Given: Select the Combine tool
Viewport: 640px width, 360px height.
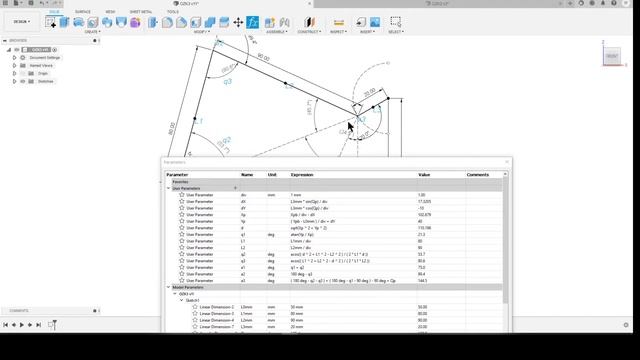Looking at the screenshot, I should click(x=210, y=22).
